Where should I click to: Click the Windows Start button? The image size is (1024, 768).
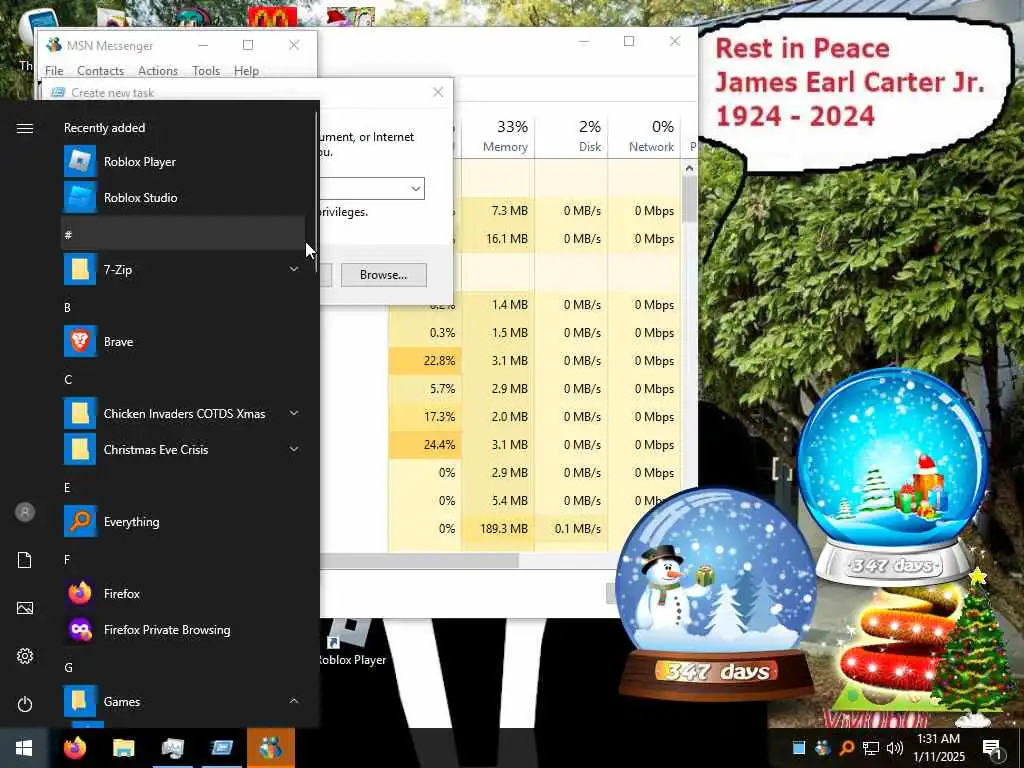click(x=24, y=748)
